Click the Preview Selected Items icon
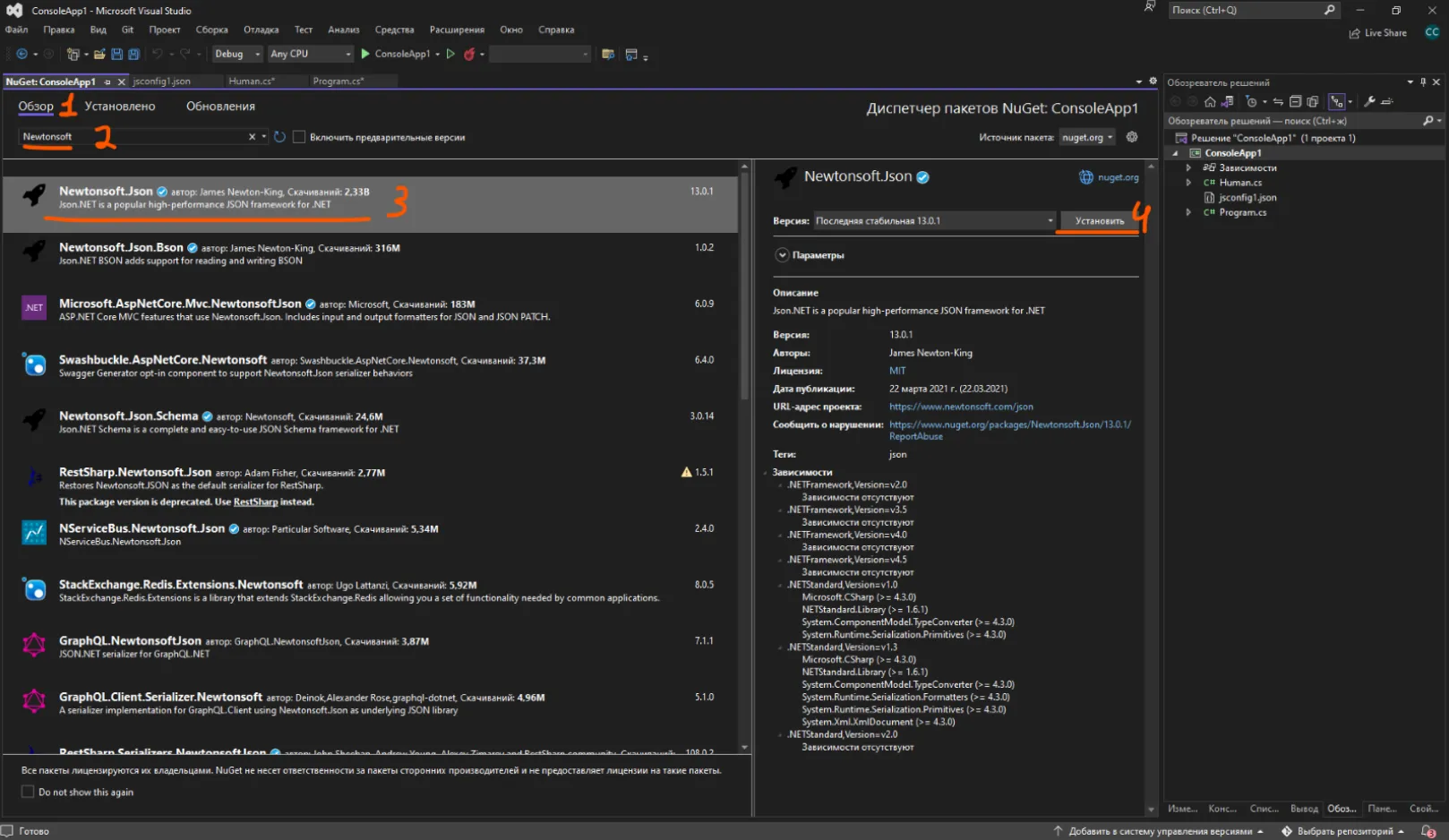The width and height of the screenshot is (1449, 840). pyautogui.click(x=1387, y=101)
